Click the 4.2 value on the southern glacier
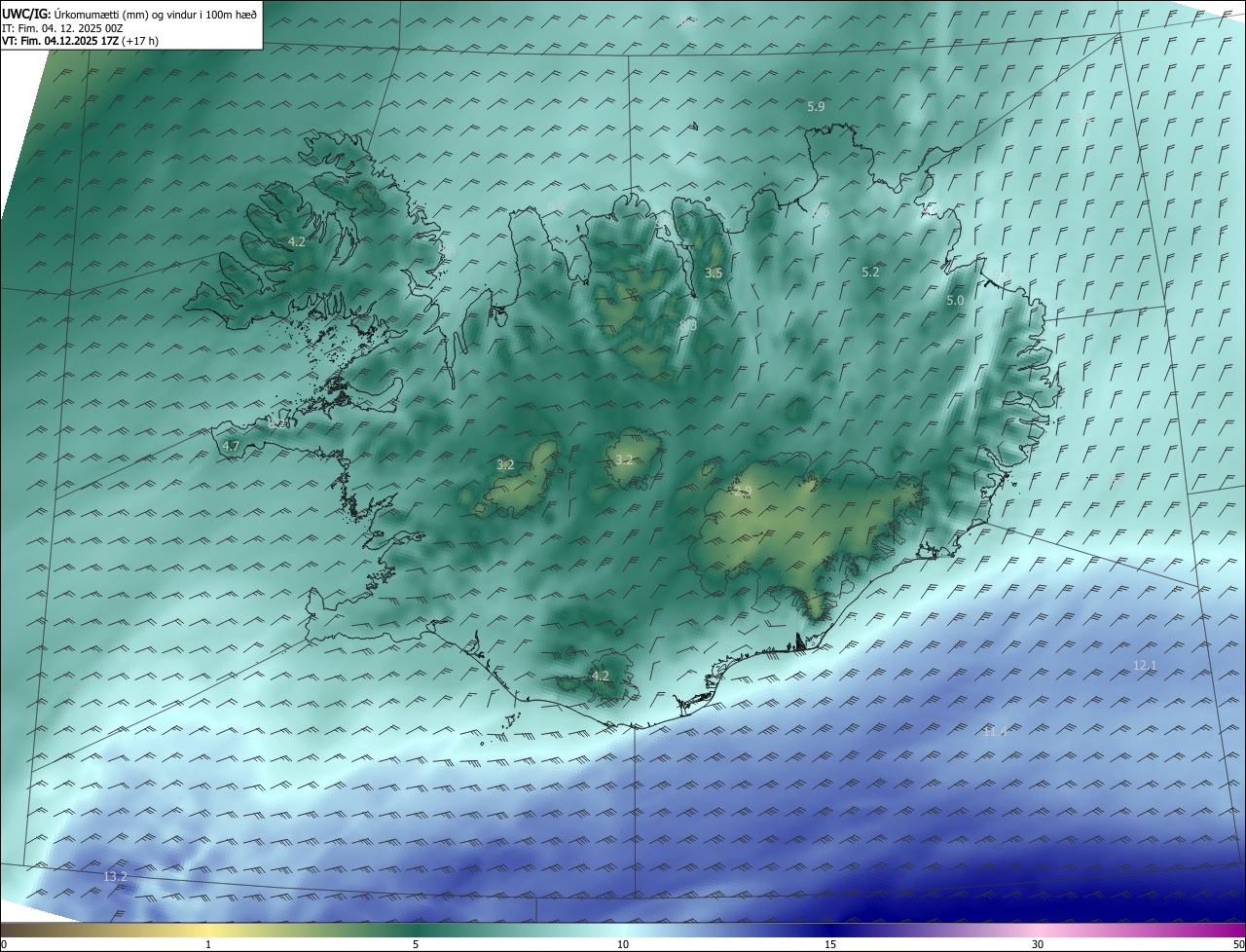The height and width of the screenshot is (952, 1246). [601, 675]
